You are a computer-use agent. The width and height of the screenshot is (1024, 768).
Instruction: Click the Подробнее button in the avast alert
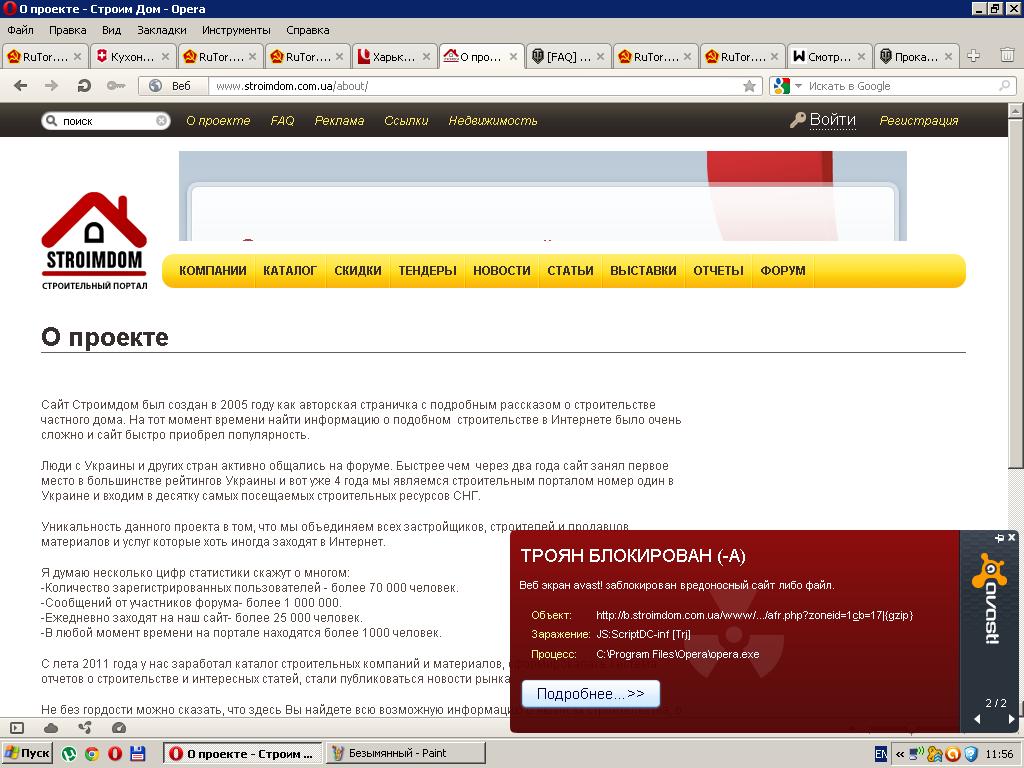(590, 694)
